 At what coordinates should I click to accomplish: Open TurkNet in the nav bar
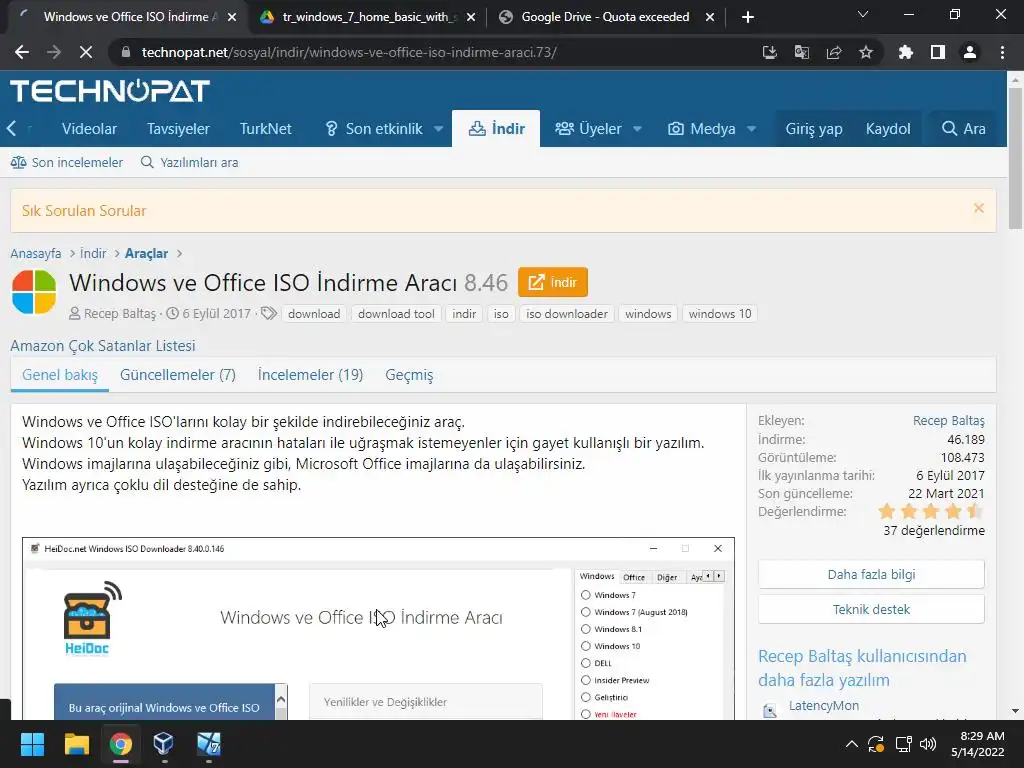pos(266,129)
